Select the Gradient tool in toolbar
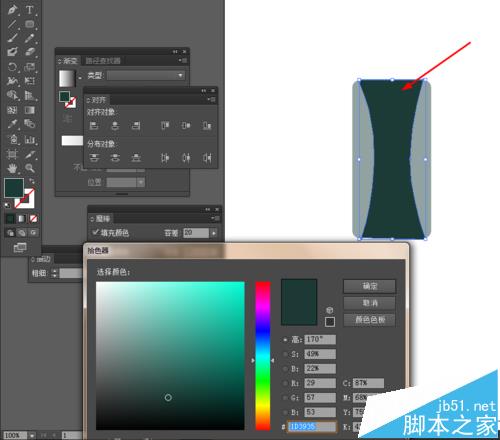 30,110
